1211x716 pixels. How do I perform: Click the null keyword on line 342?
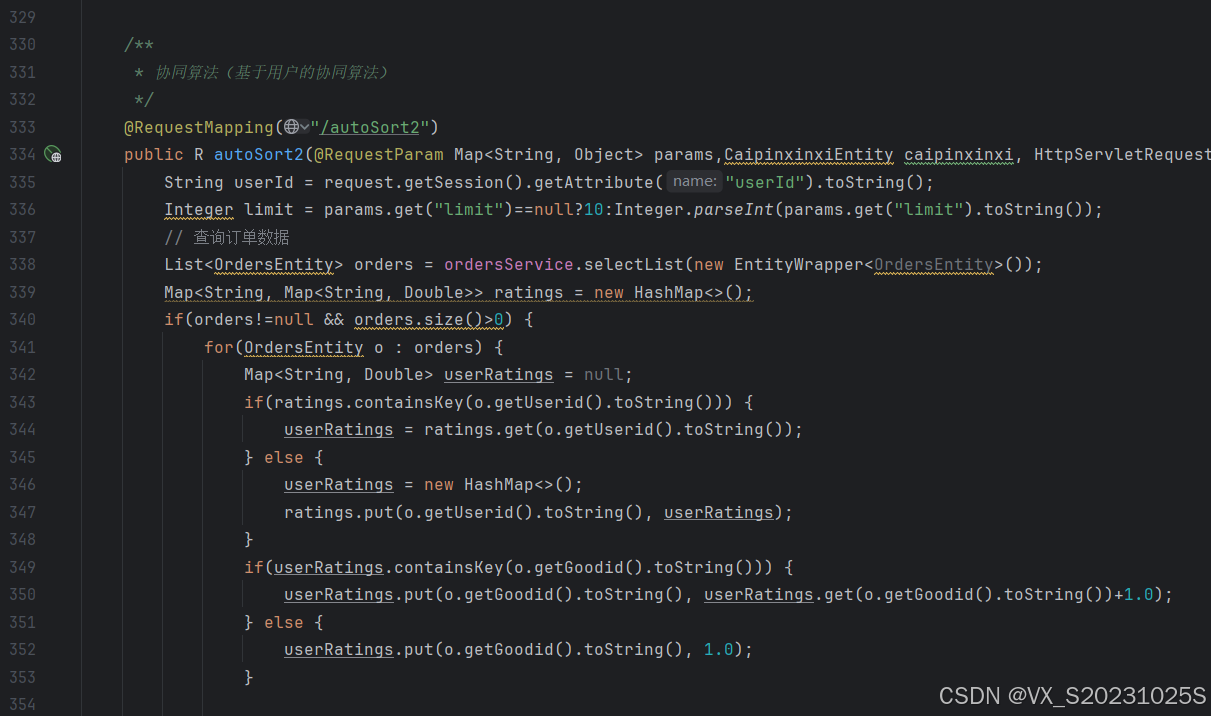(604, 374)
